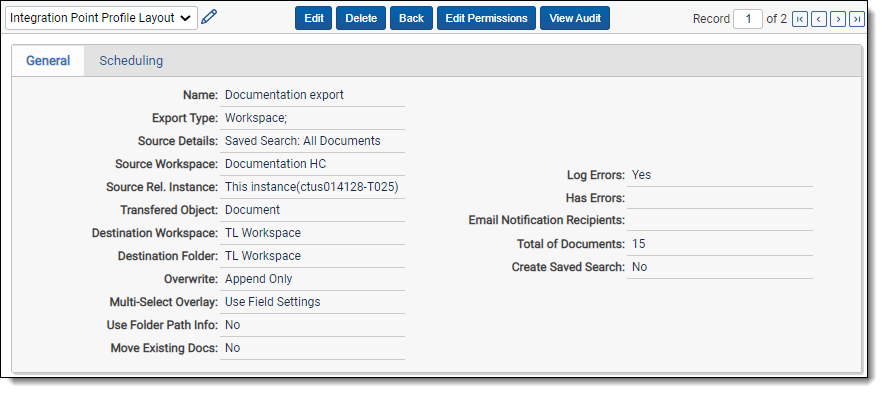The image size is (883, 393).
Task: Click the 'Email Notification Recipients:' label
Action: [x=547, y=221]
